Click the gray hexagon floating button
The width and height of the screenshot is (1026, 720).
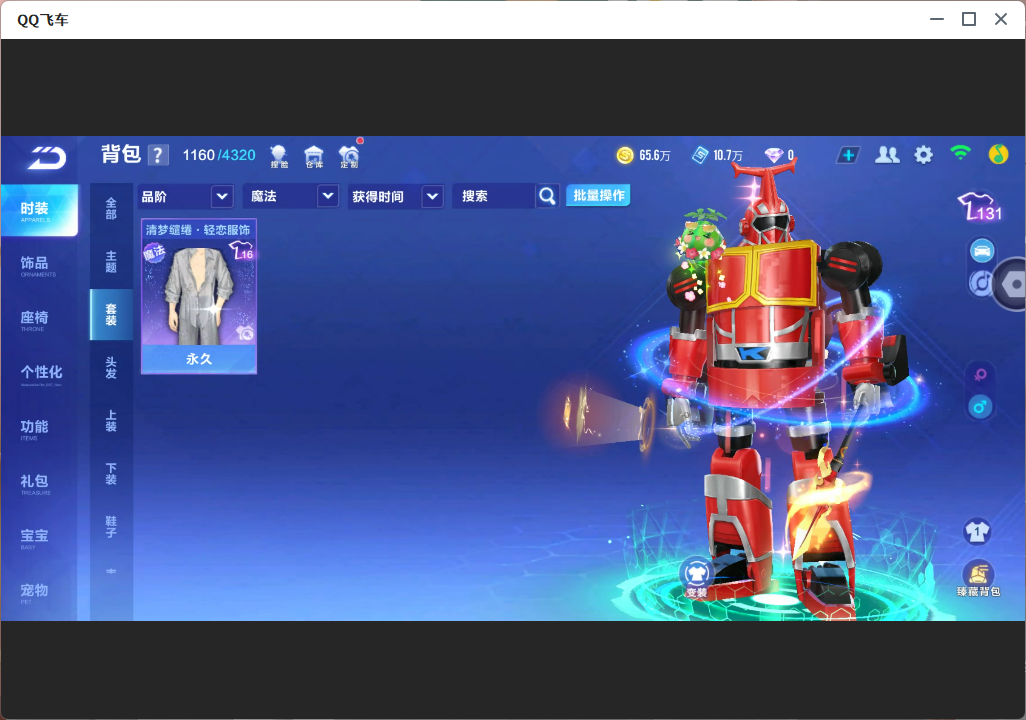tap(1011, 284)
